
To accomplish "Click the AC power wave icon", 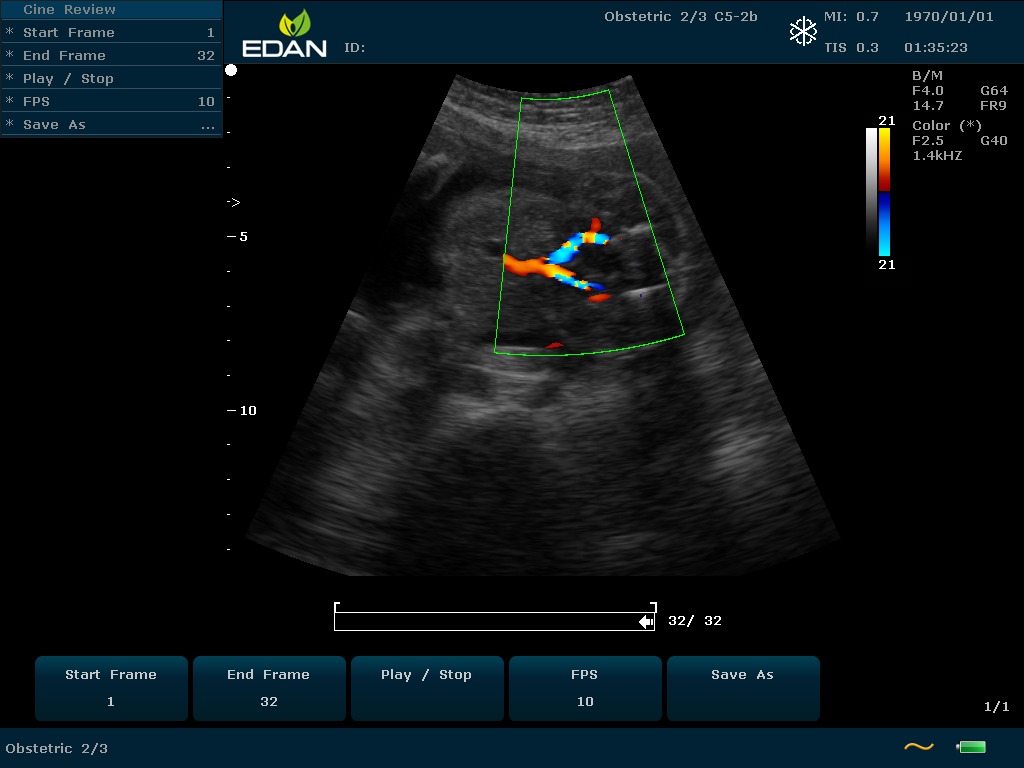I will [x=918, y=747].
